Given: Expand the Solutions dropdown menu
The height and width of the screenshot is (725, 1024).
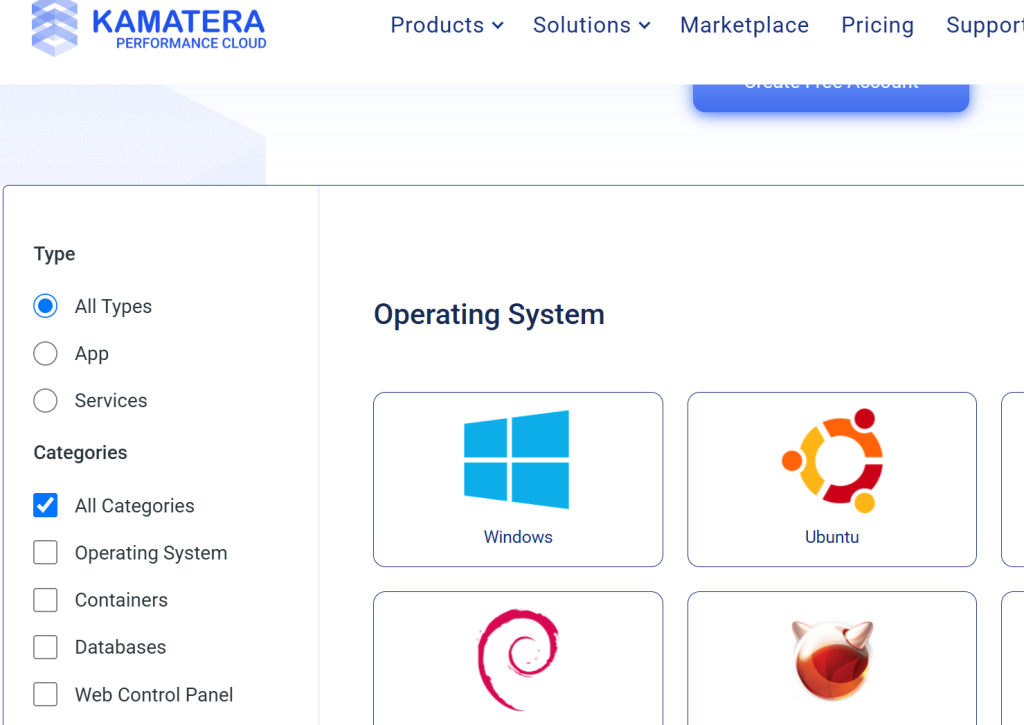Looking at the screenshot, I should 592,25.
